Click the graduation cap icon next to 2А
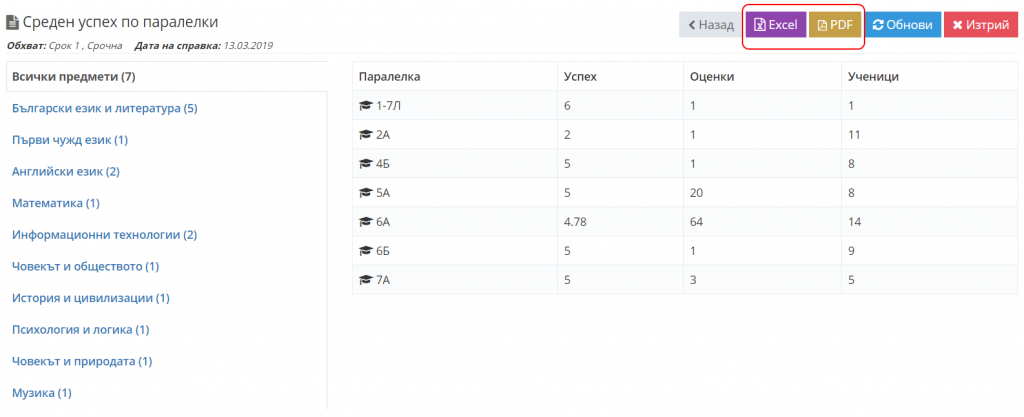The width and height of the screenshot is (1024, 417). [x=365, y=134]
